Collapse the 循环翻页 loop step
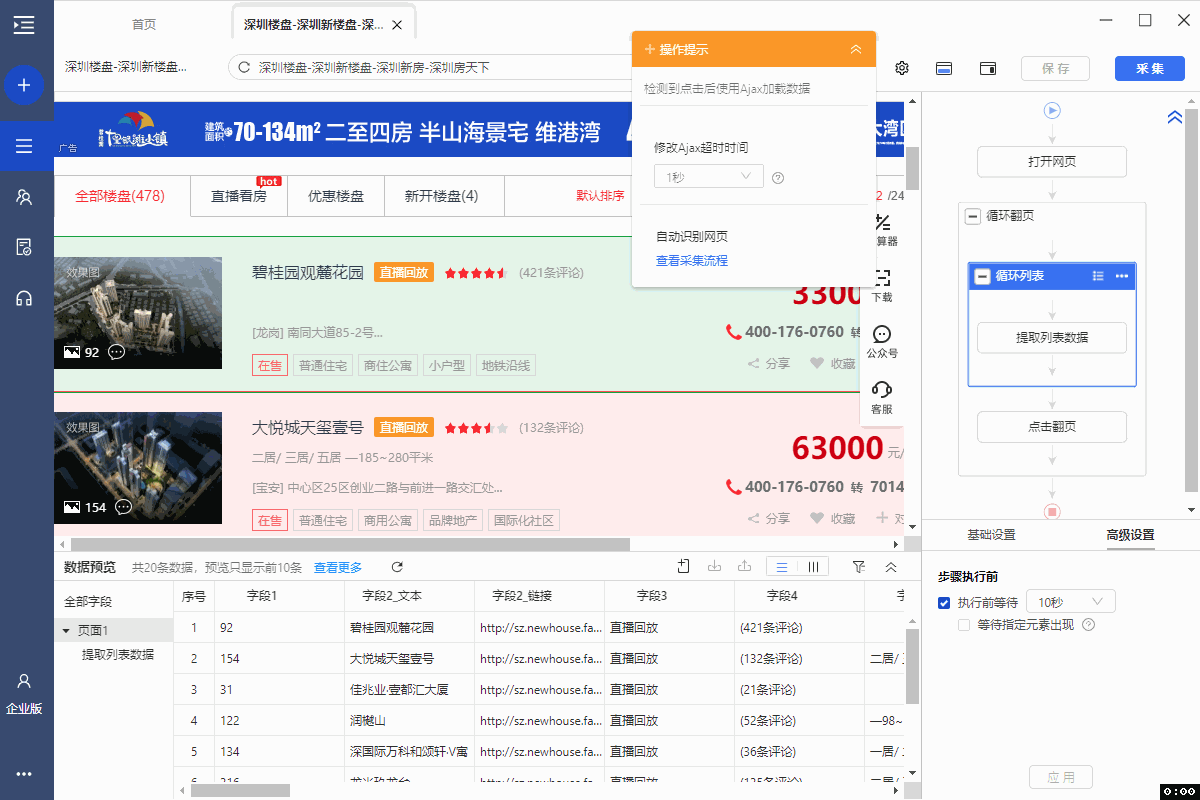Screen dimensions: 1200x800 tap(972, 216)
